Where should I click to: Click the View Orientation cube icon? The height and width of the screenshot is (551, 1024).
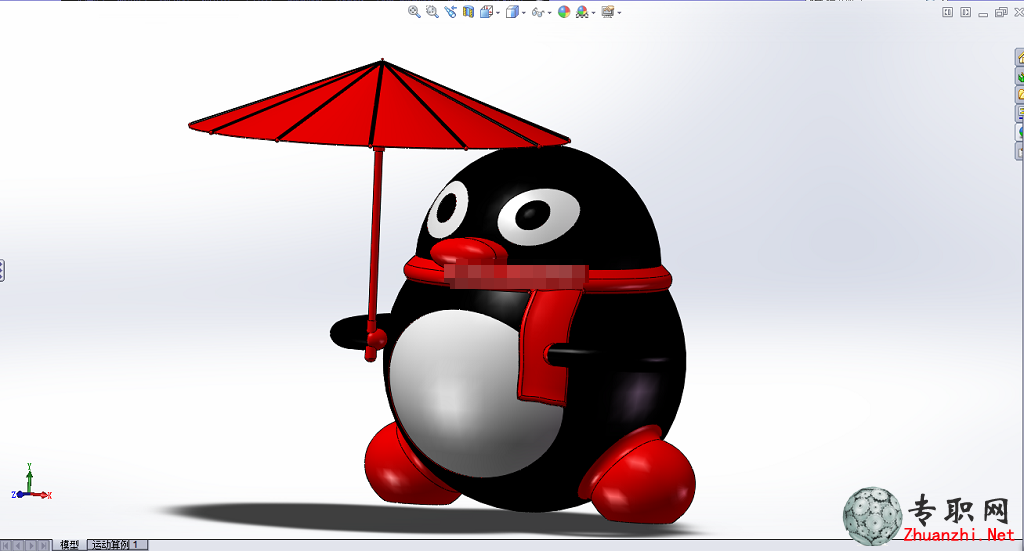[487, 12]
